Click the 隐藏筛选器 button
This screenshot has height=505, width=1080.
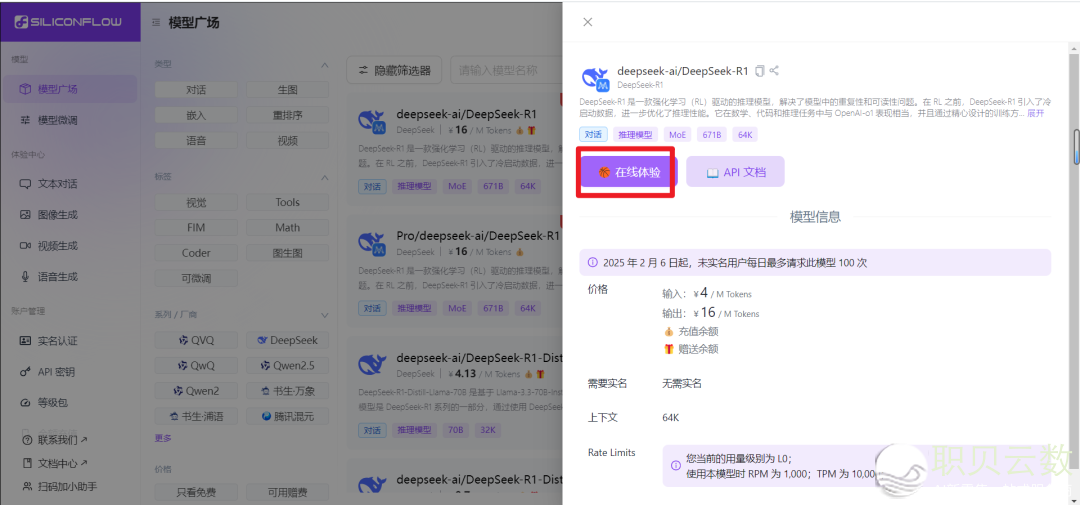[x=394, y=70]
